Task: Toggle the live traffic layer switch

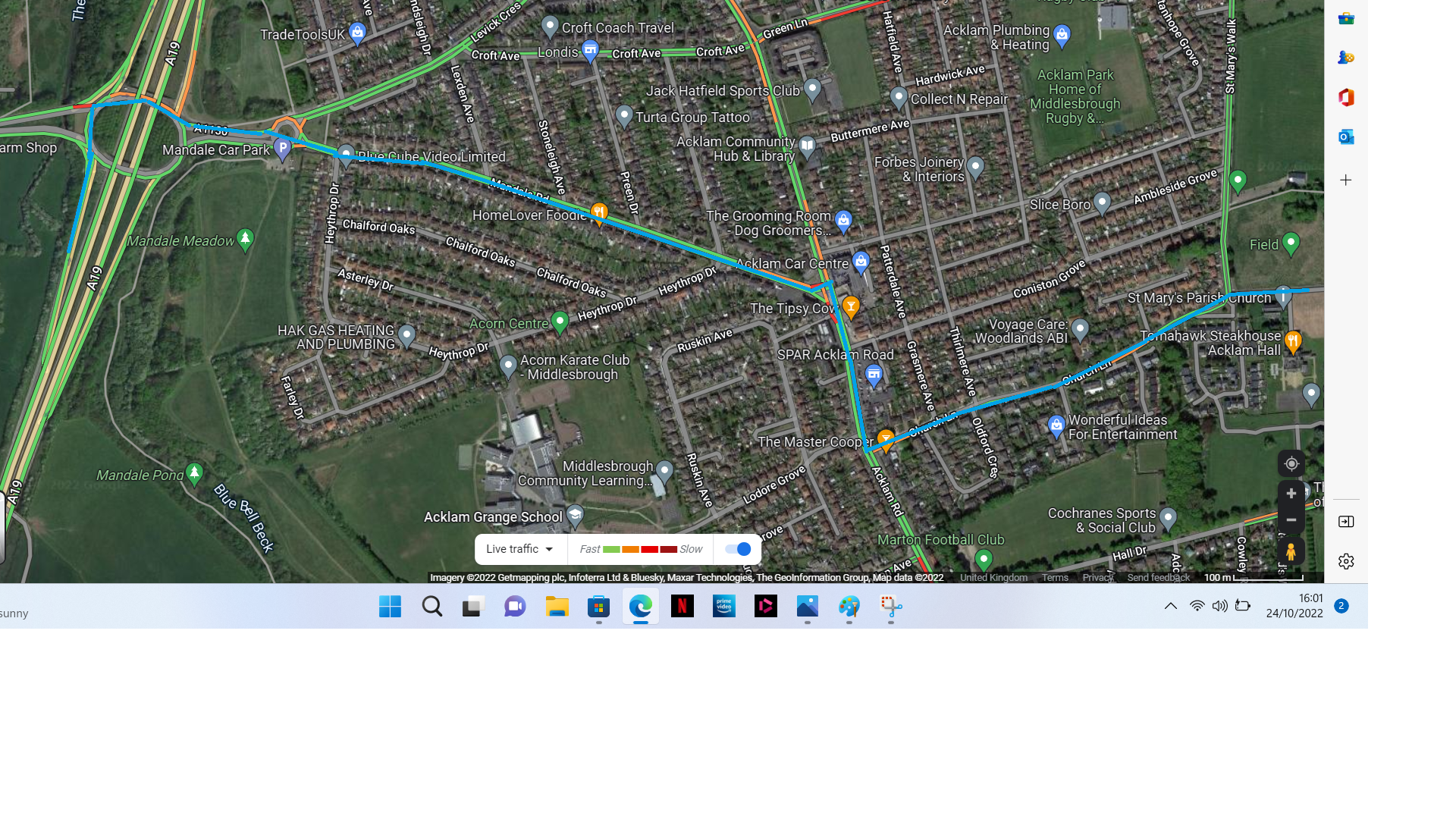Action: (737, 549)
